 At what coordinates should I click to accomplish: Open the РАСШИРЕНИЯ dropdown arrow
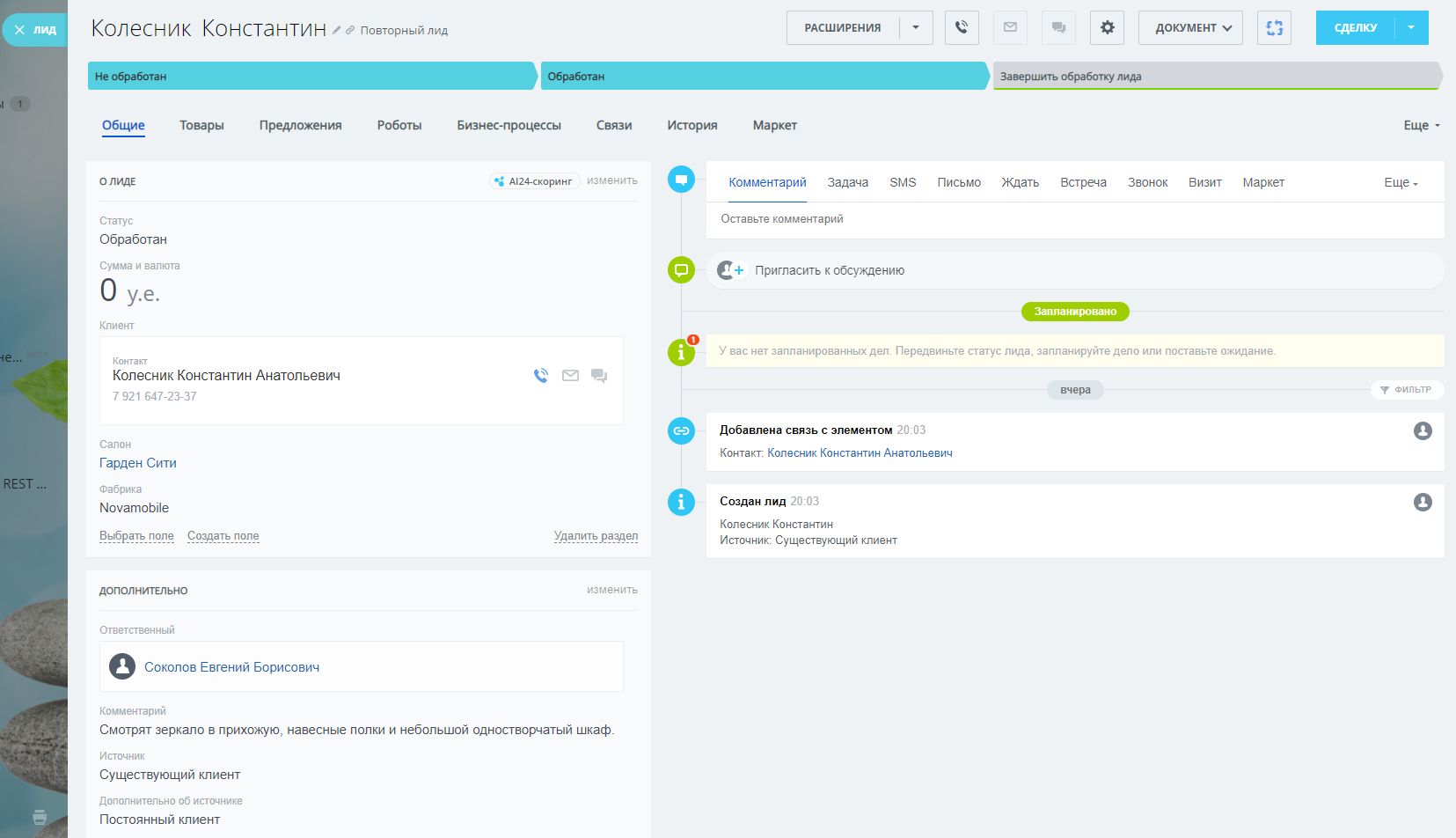coord(916,28)
